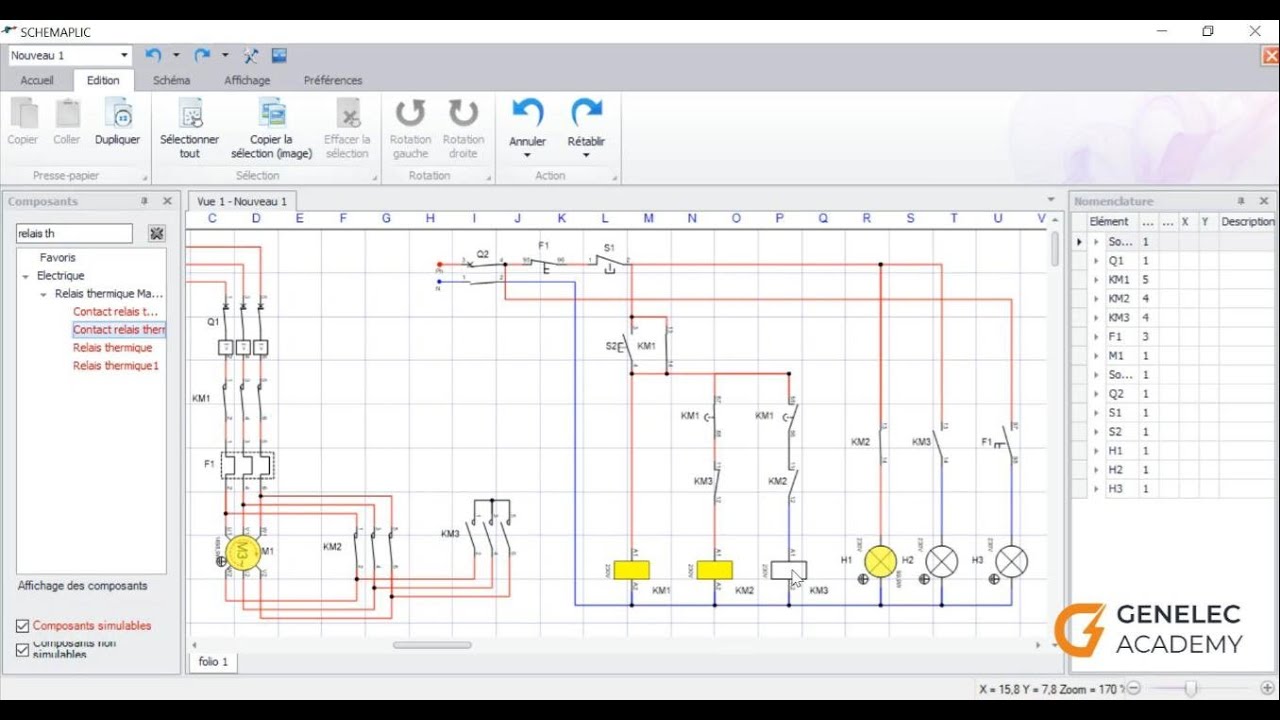
Task: Expand the F1 row in Nomenclature
Action: [x=1096, y=337]
